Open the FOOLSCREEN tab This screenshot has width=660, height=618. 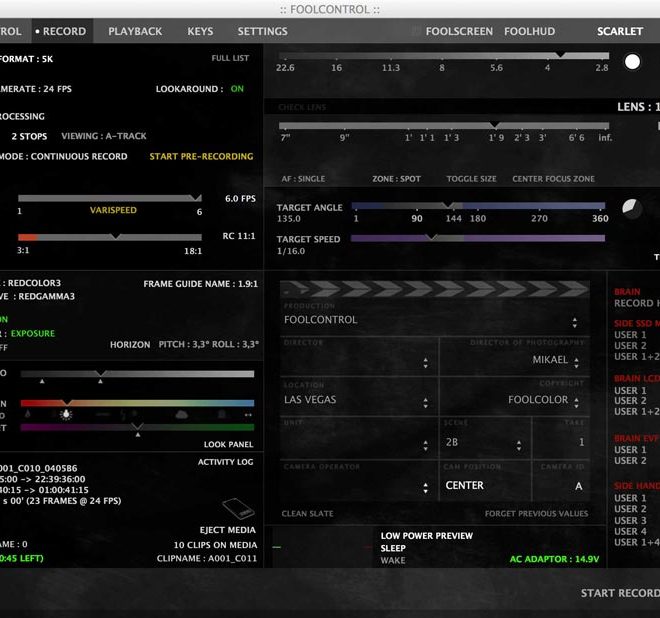point(459,31)
